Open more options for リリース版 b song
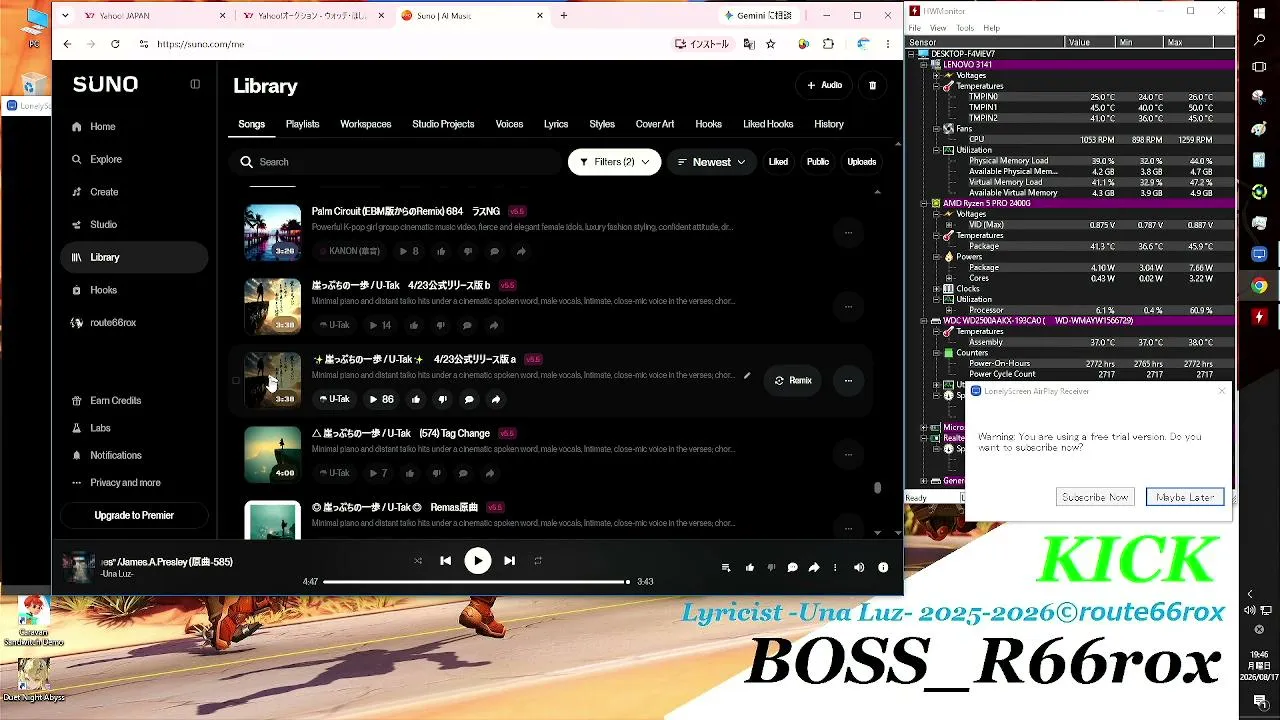The height and width of the screenshot is (720, 1280). pos(848,307)
